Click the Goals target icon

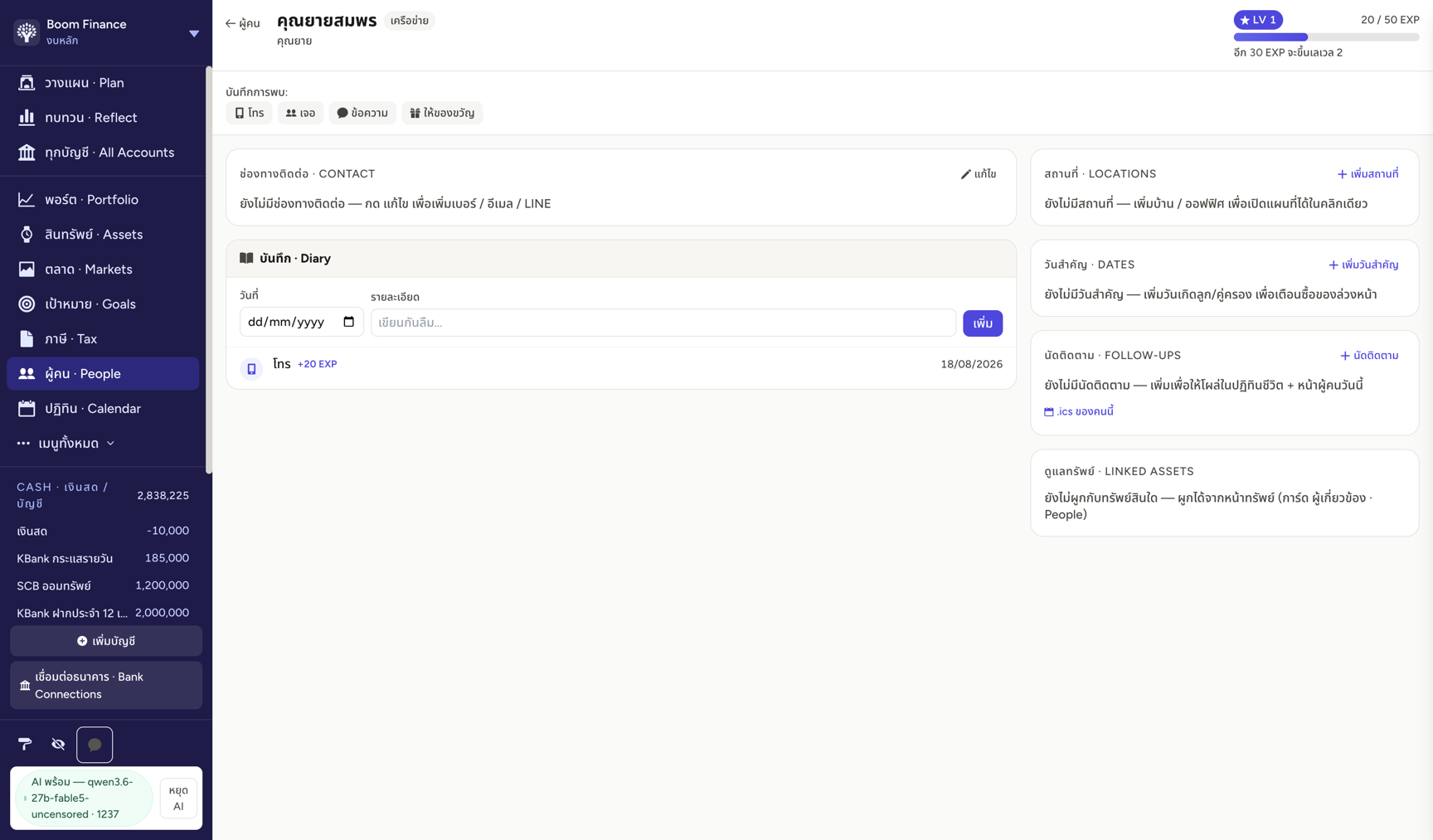(27, 304)
